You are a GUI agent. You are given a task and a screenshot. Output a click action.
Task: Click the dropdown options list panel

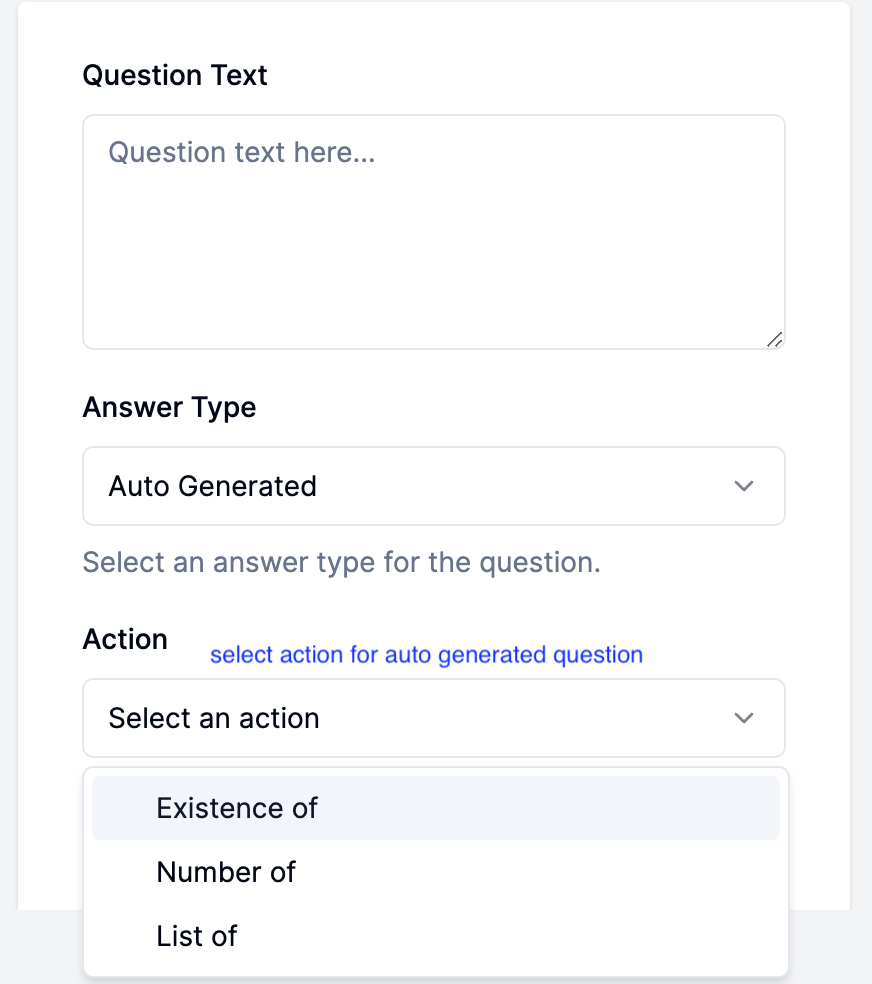coord(435,872)
